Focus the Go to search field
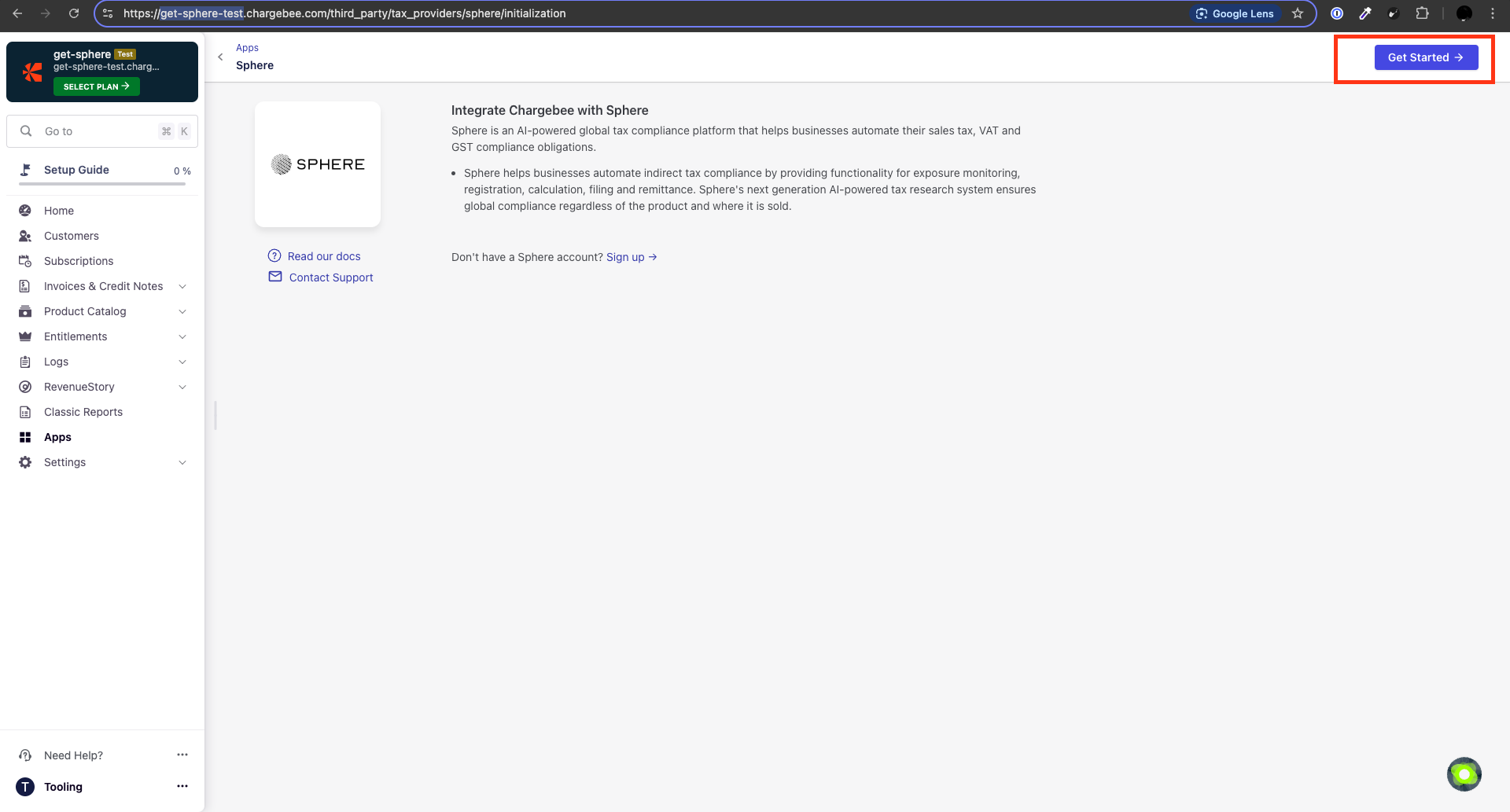 tap(98, 131)
